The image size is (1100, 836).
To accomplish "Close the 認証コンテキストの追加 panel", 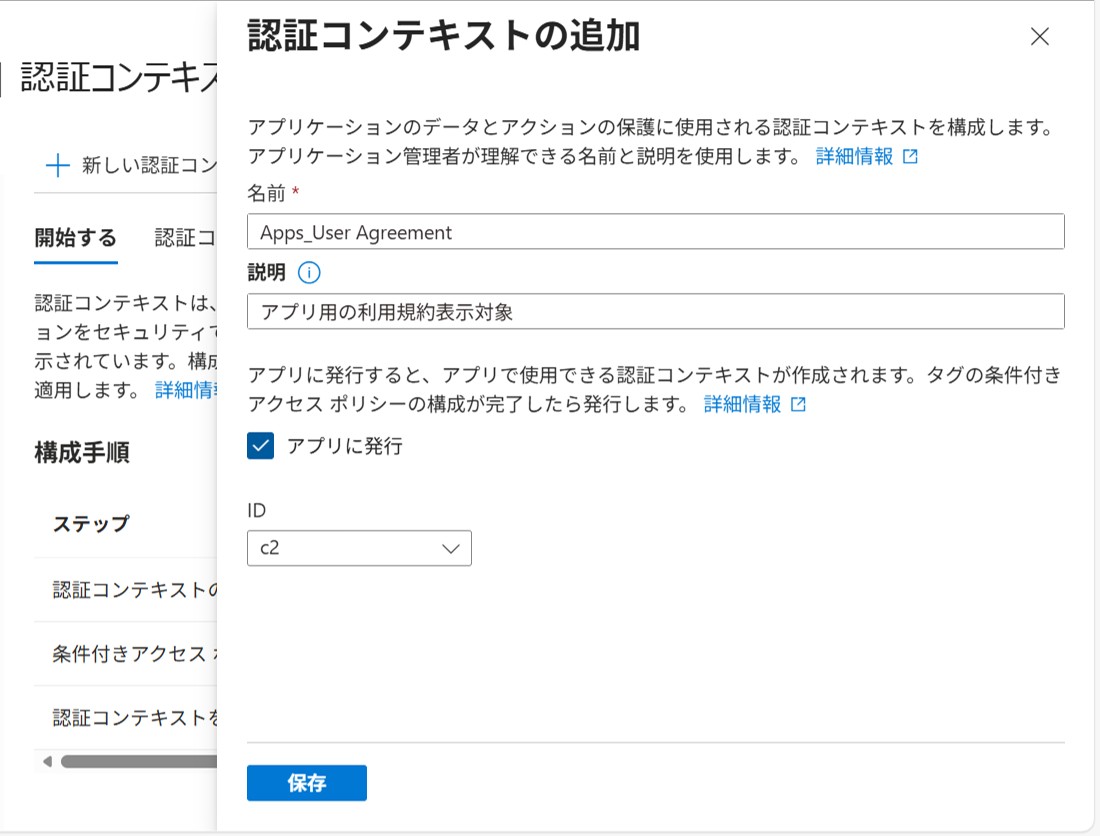I will (1039, 38).
